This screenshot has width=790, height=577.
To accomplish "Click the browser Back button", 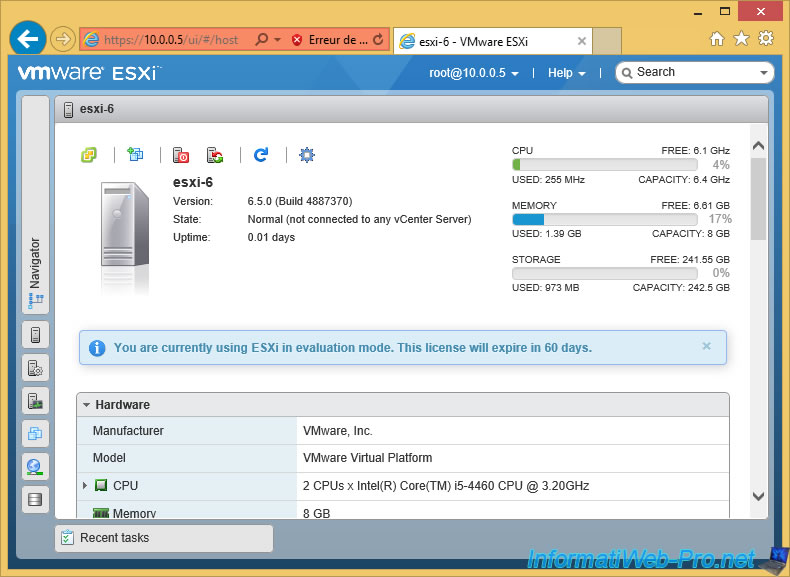I will 28,39.
